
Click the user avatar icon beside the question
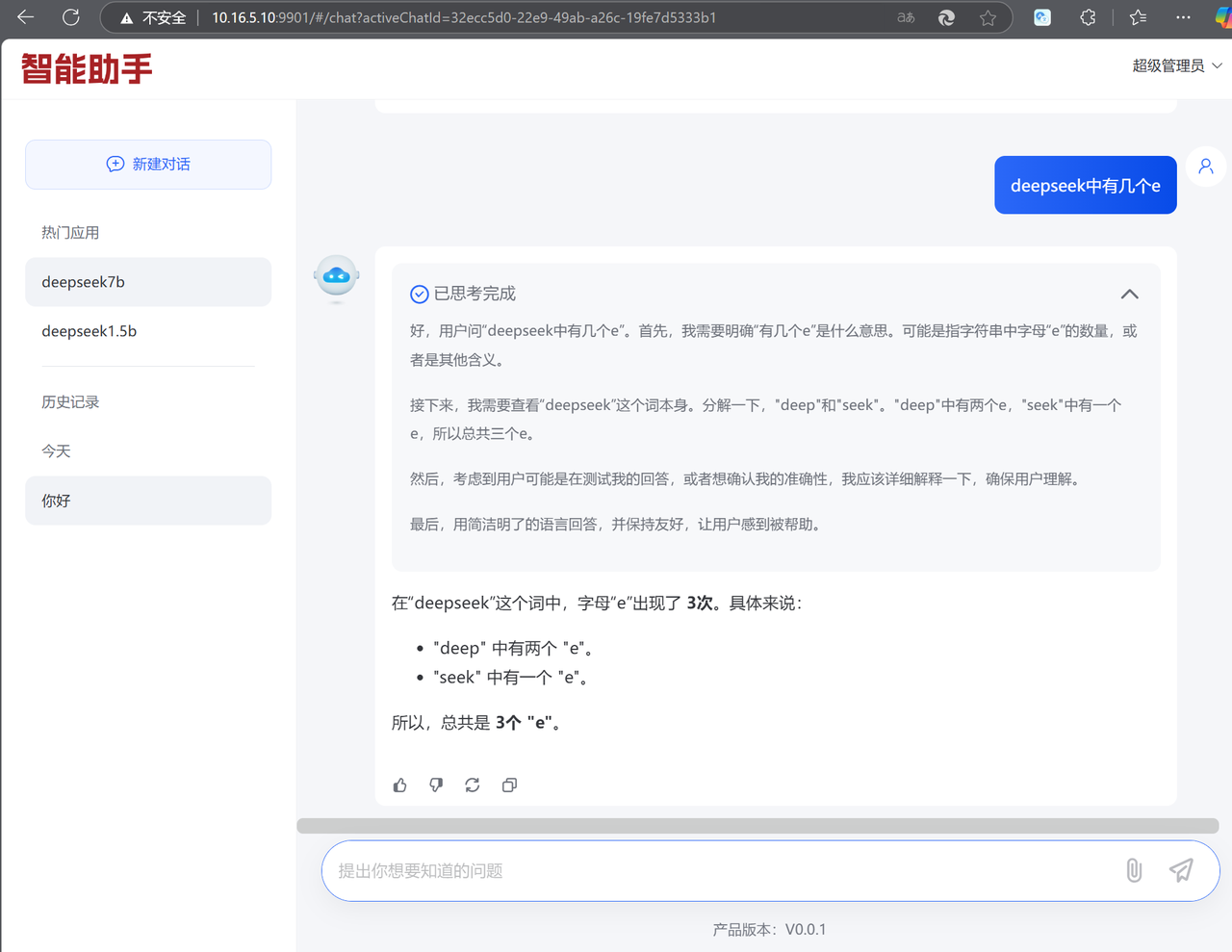pos(1206,167)
